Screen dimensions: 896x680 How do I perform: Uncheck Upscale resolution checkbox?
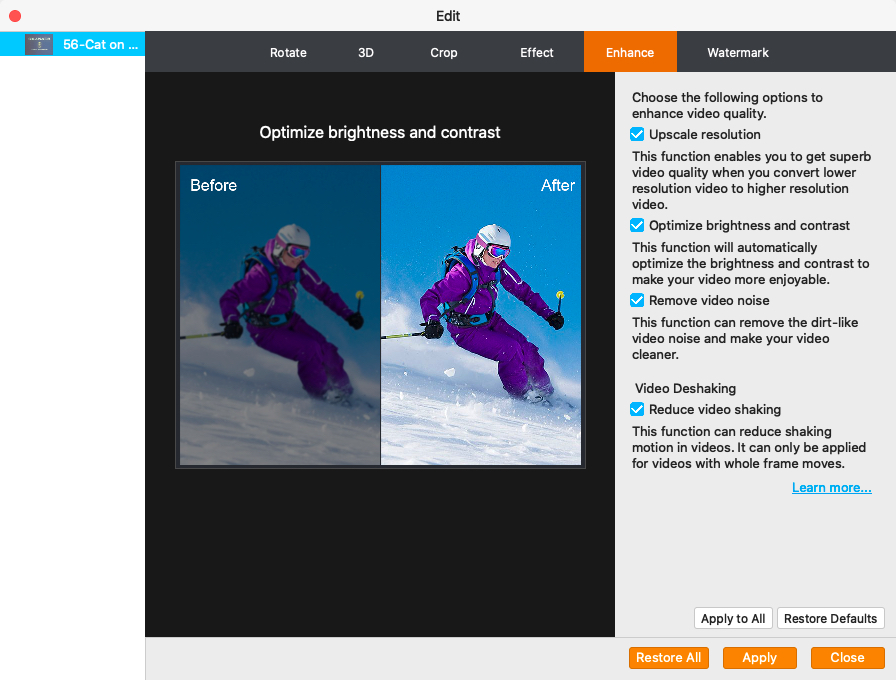637,134
